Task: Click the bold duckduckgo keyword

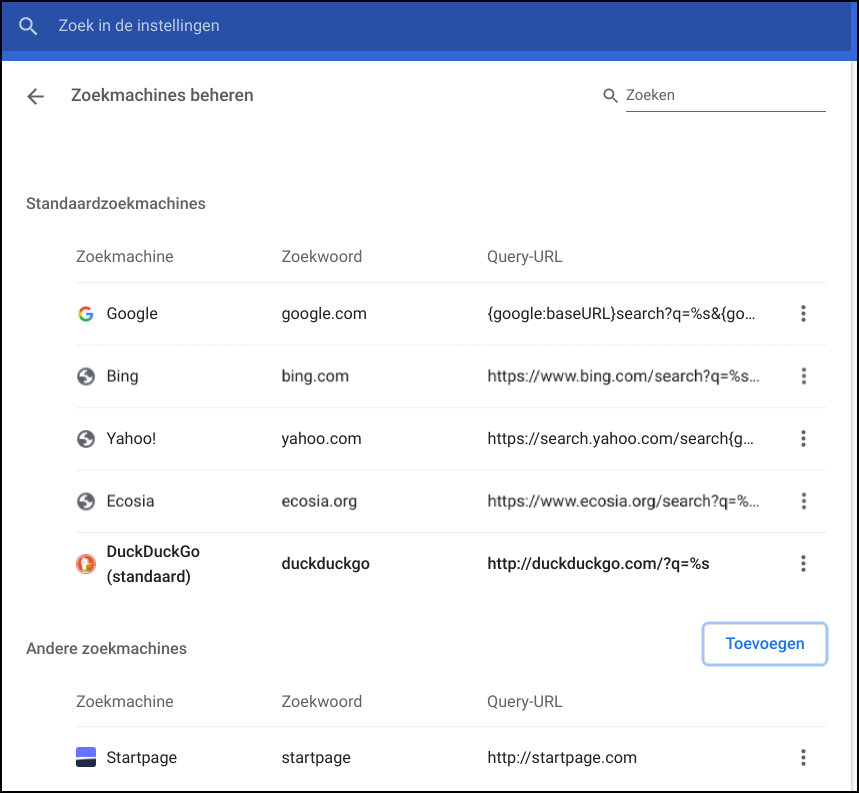Action: (325, 564)
